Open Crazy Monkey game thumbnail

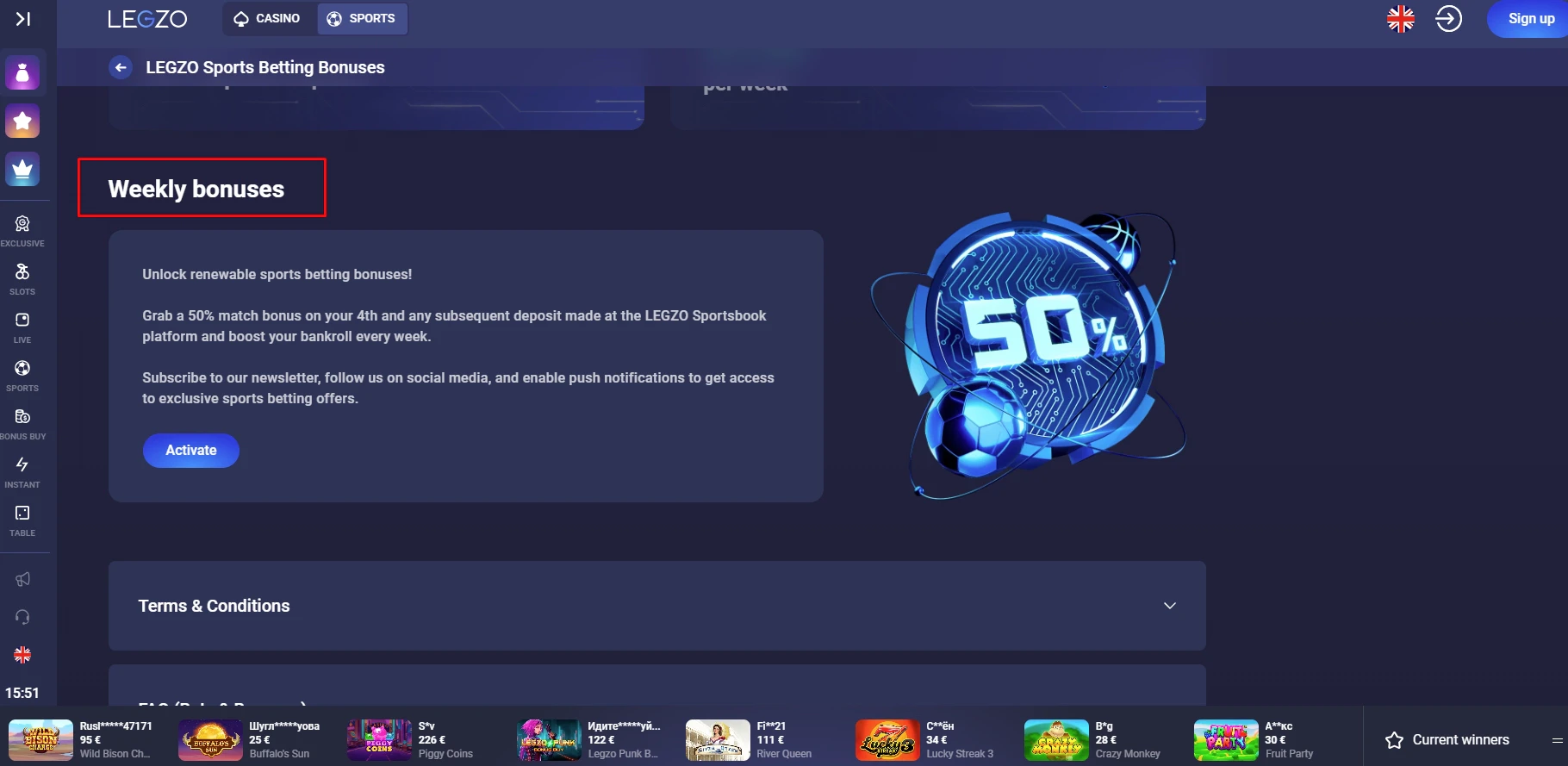[x=1056, y=740]
